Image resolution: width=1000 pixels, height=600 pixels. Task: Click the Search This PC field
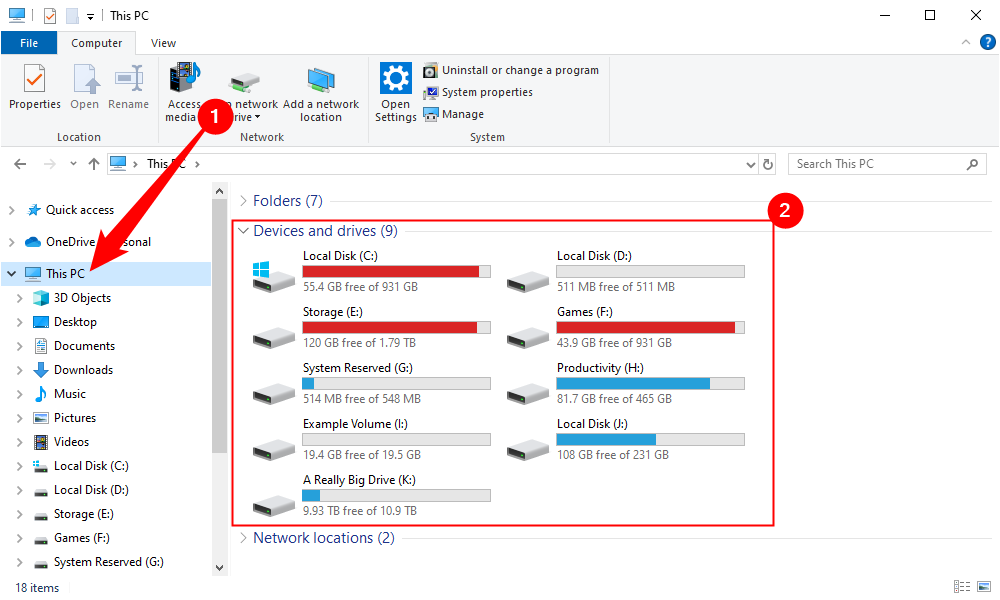click(887, 164)
